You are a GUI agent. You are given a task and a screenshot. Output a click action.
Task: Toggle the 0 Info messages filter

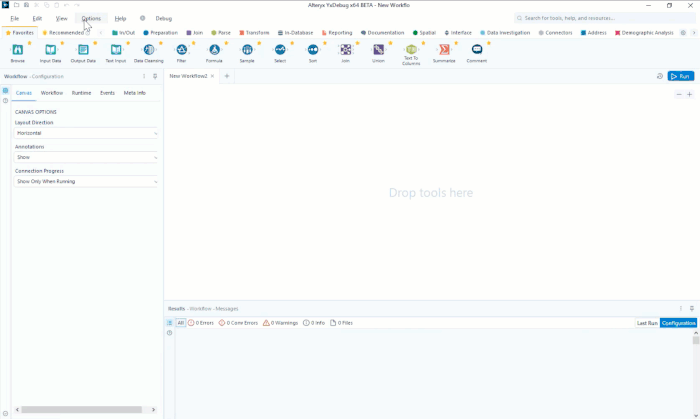coord(314,323)
